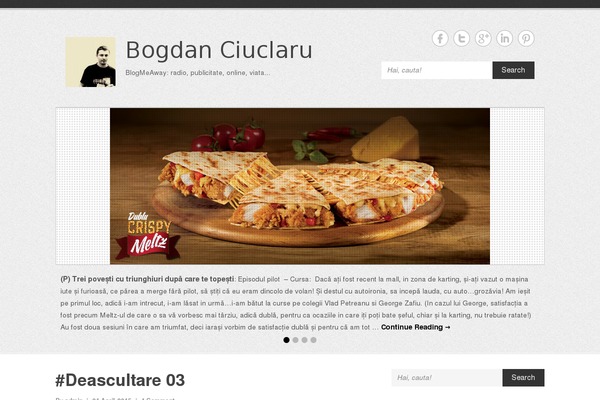The image size is (600, 400).
Task: Select the fourth slider dot
Action: (x=313, y=340)
